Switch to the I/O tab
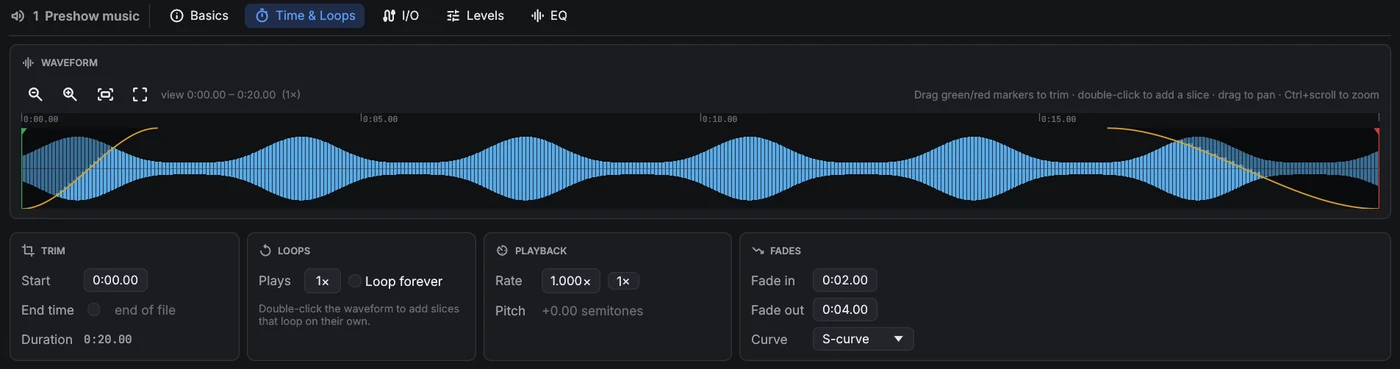This screenshot has width=1400, height=369. pyautogui.click(x=400, y=15)
